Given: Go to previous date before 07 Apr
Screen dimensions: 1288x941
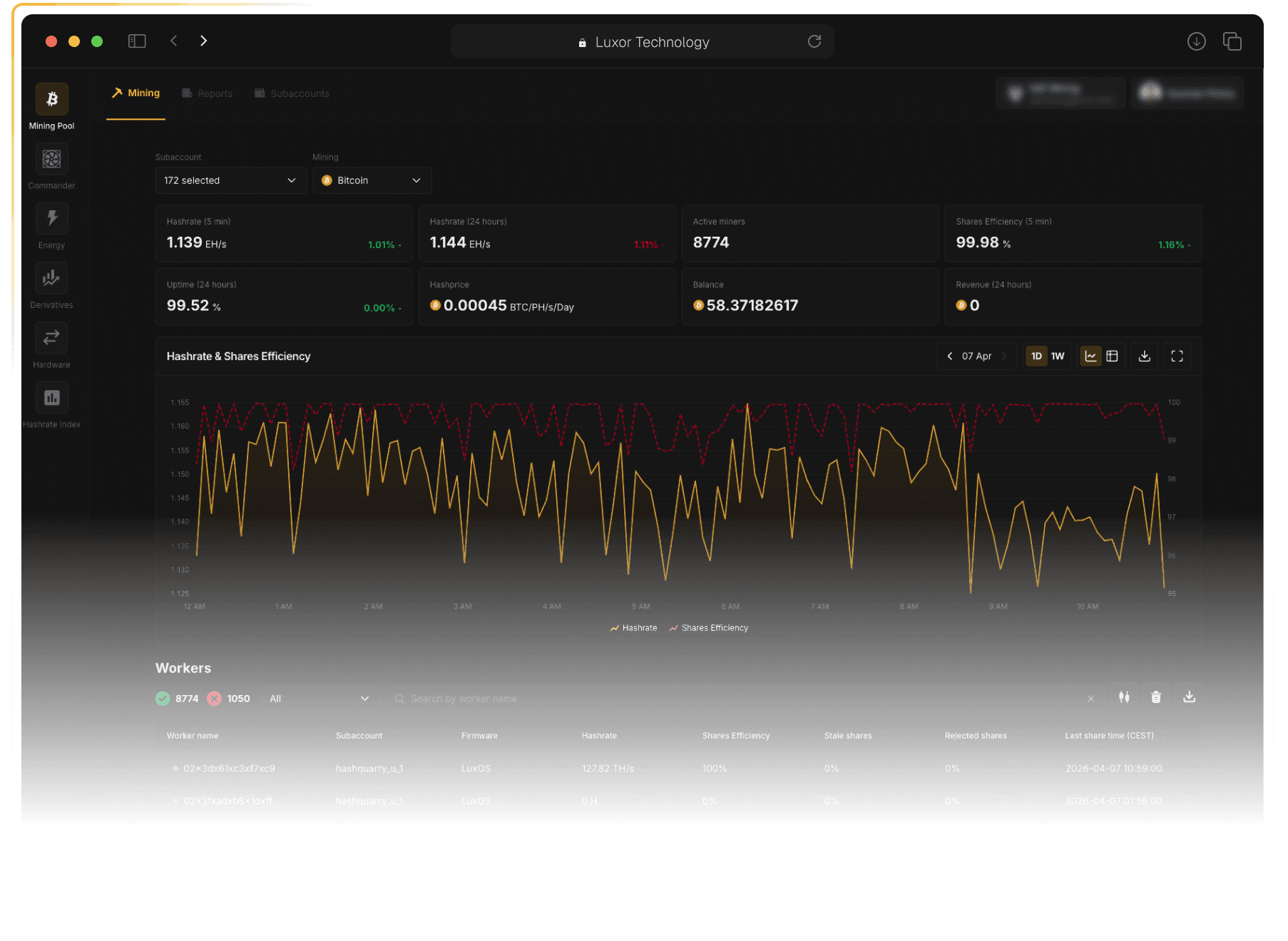Looking at the screenshot, I should [950, 356].
